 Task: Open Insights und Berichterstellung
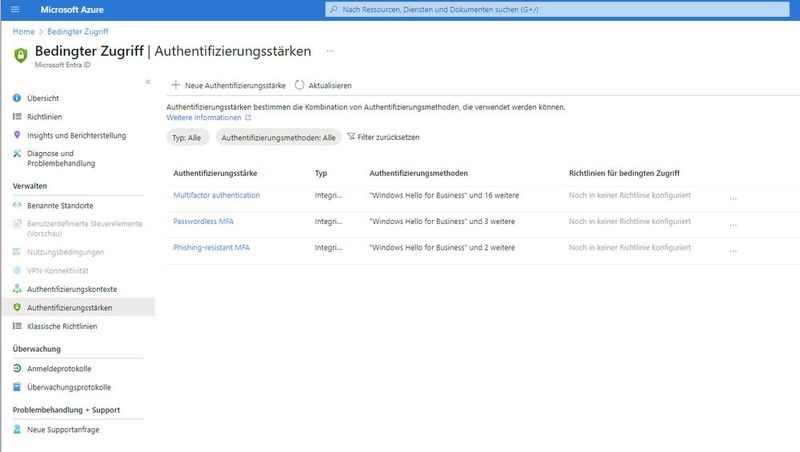[77, 135]
